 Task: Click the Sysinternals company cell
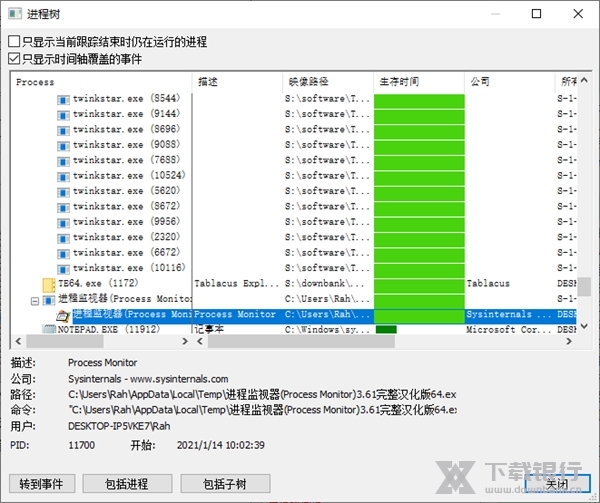pyautogui.click(x=509, y=314)
